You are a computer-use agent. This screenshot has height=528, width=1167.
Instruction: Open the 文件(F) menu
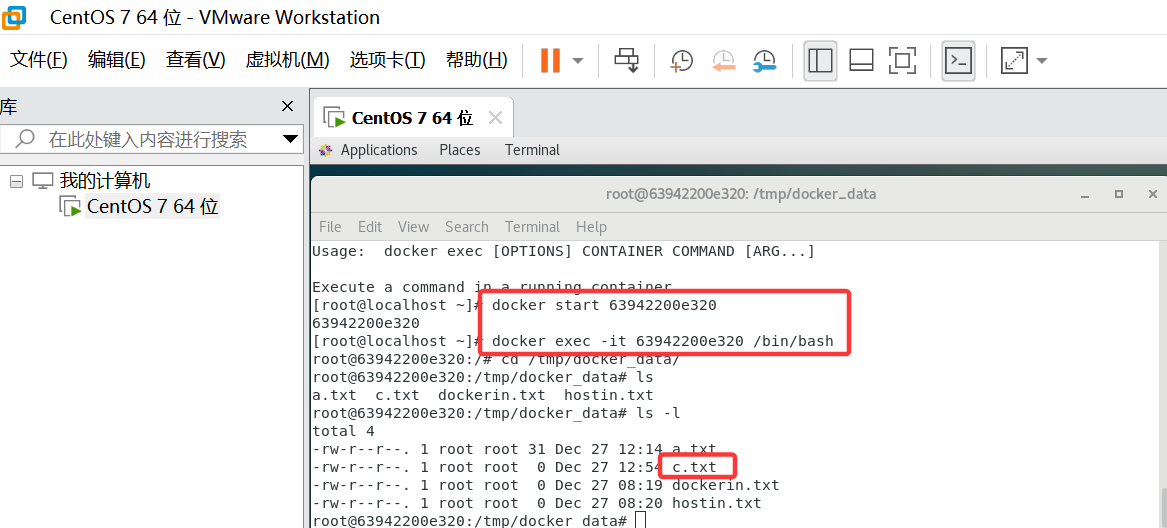(39, 60)
